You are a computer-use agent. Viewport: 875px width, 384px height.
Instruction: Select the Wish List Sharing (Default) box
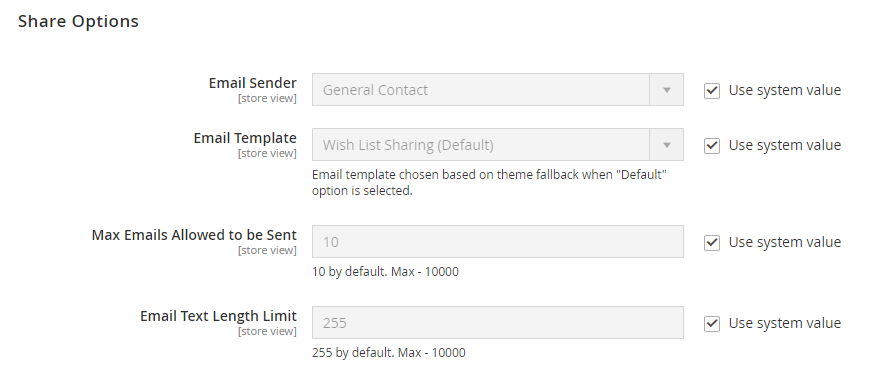click(x=498, y=145)
